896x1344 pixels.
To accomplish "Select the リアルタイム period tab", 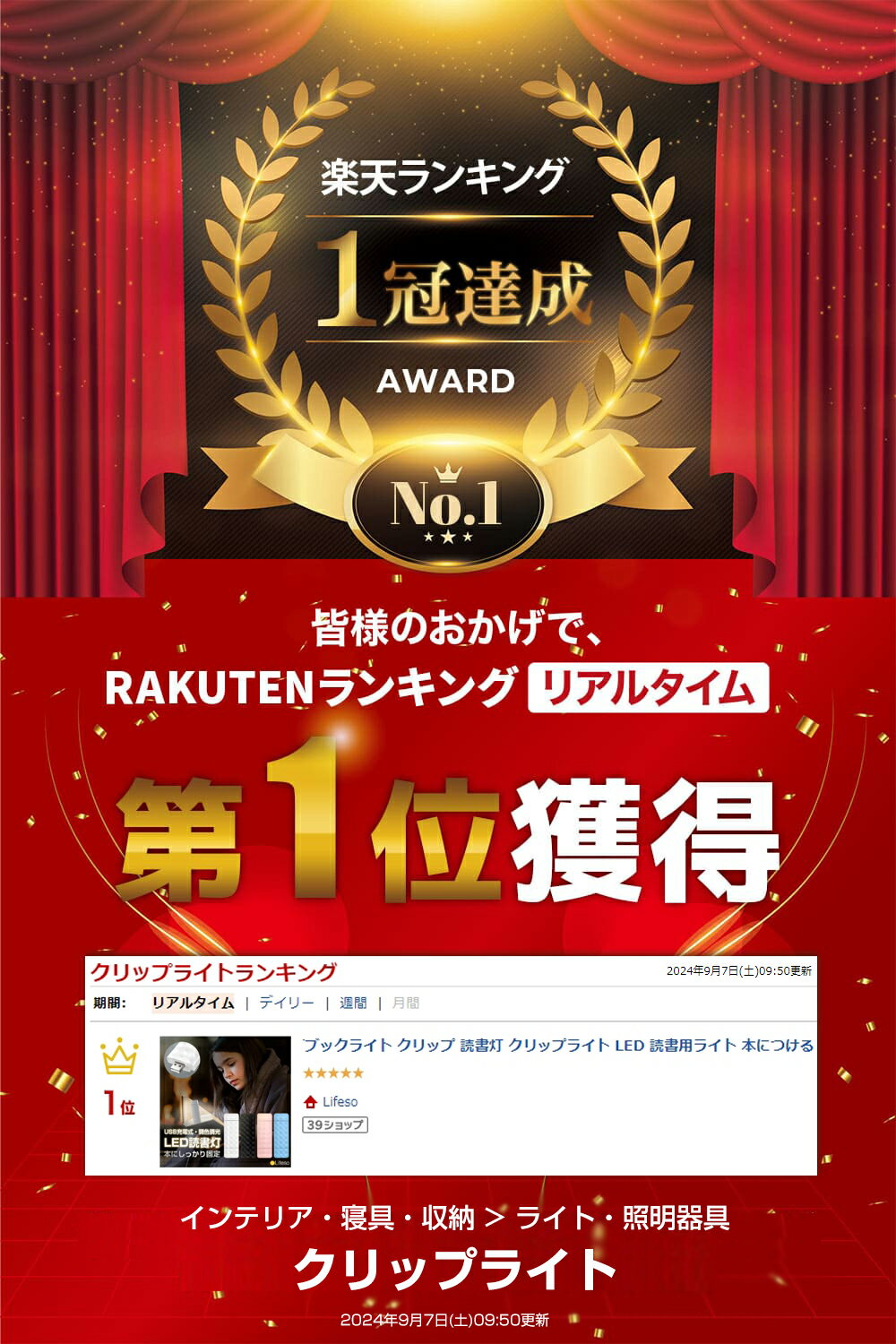I will tap(193, 1003).
